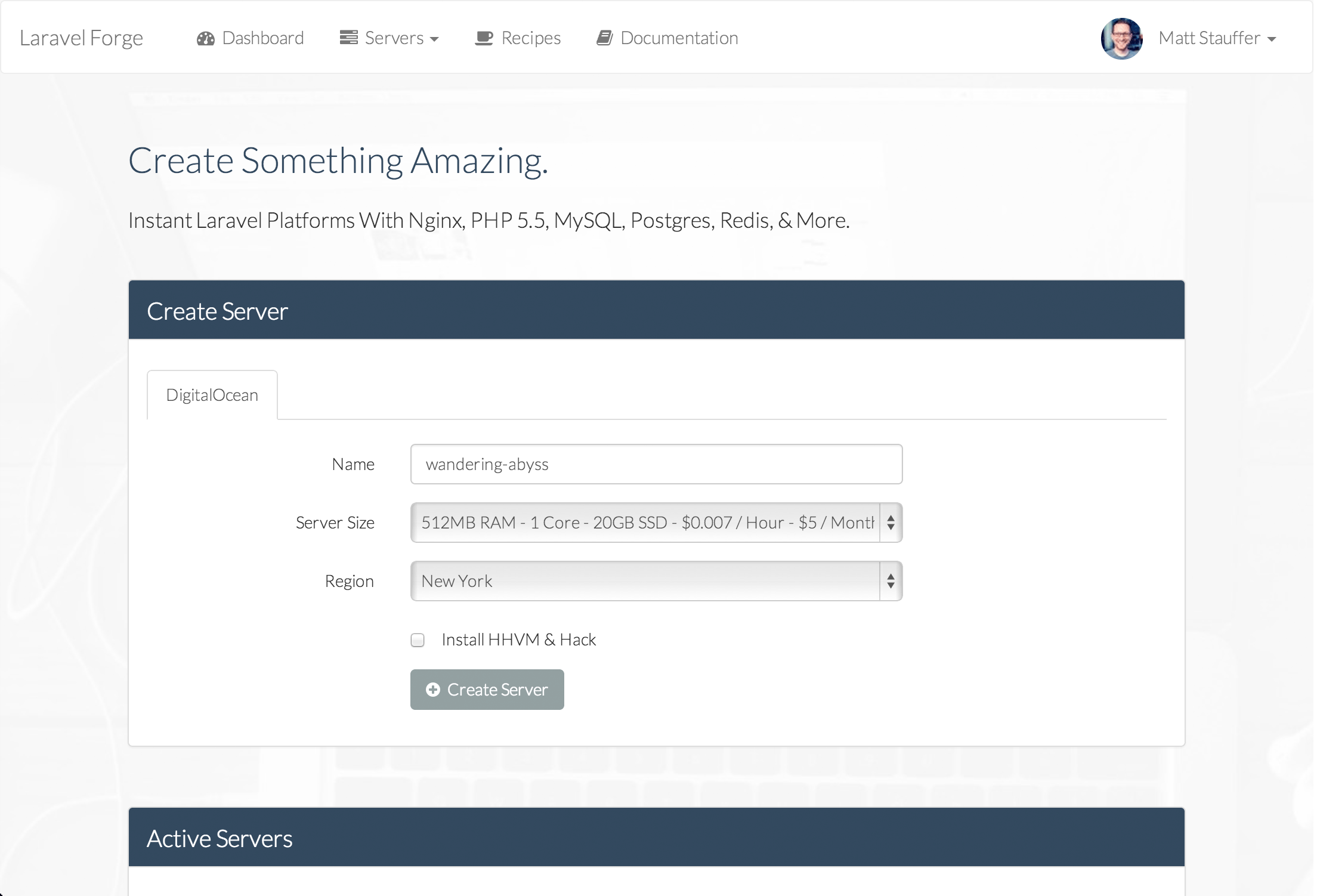Click the Name field label
1317x896 pixels.
353,464
